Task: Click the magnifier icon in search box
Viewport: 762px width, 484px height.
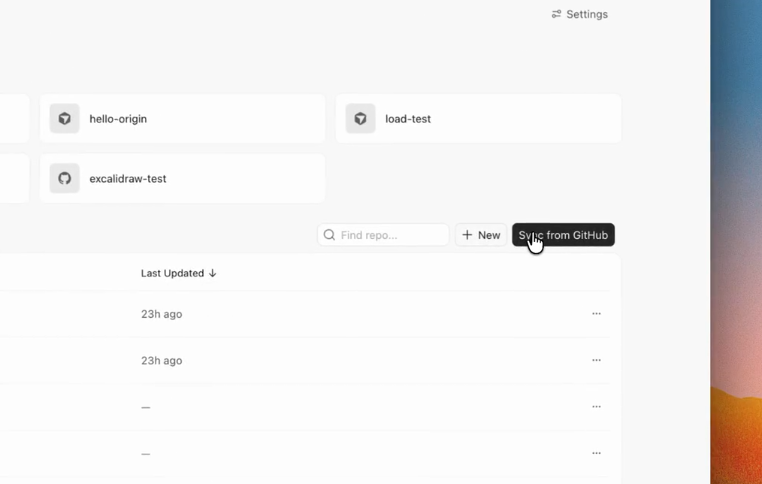Action: tap(329, 235)
